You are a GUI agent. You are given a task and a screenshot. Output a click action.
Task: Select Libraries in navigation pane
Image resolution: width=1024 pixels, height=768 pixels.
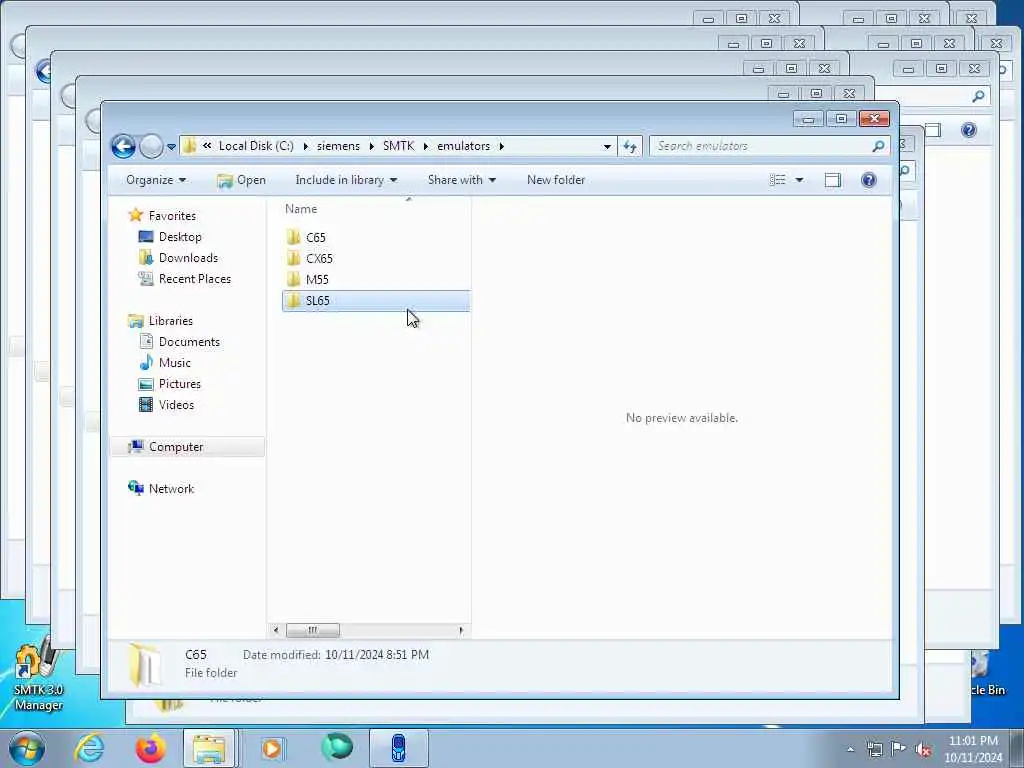coord(170,321)
